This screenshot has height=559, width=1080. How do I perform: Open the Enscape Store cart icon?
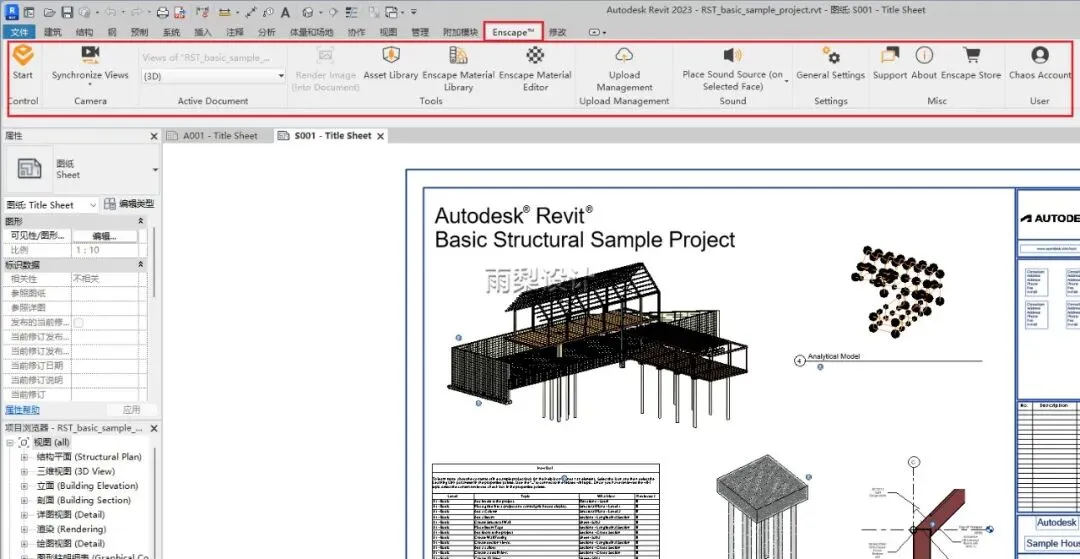click(971, 54)
